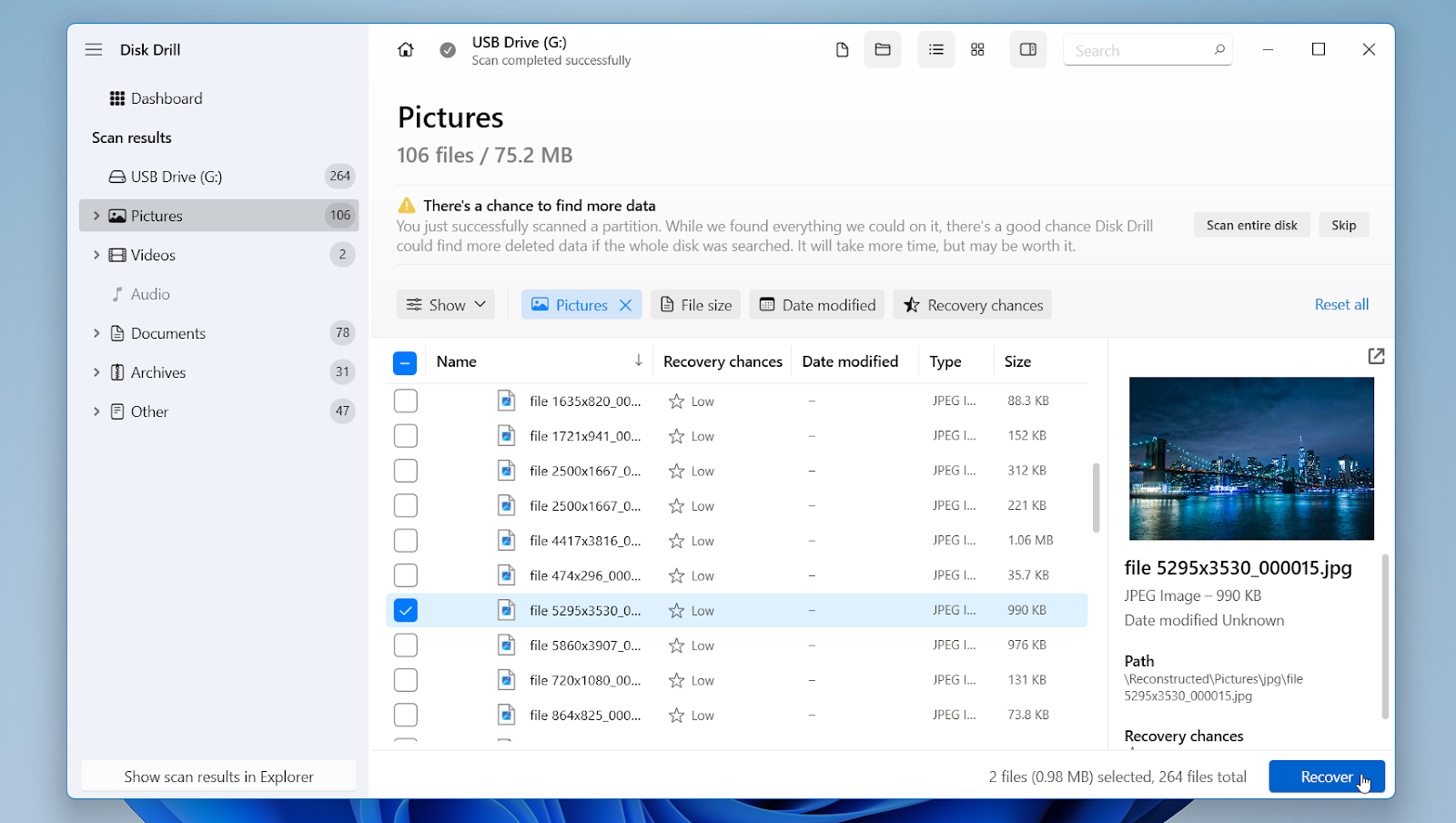The width and height of the screenshot is (1456, 823).
Task: Switch to folder view icon
Action: (x=883, y=50)
